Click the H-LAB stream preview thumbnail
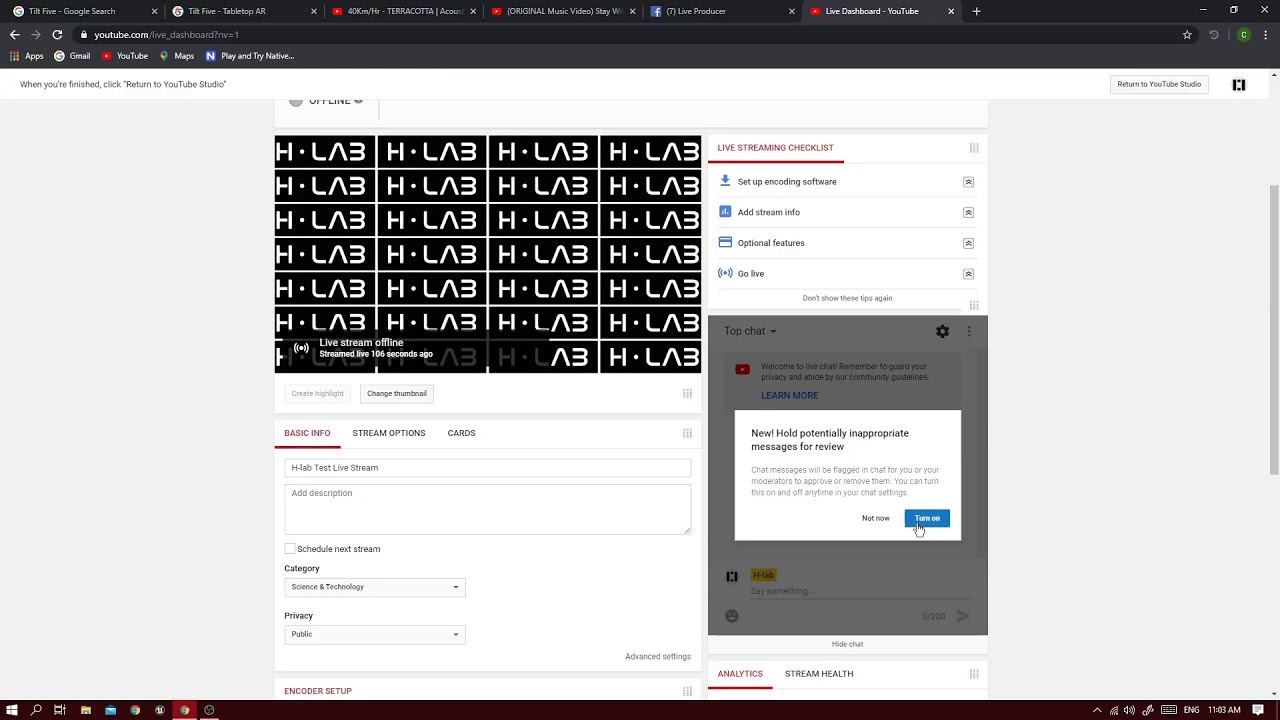Screen dimensions: 1280x720 (488, 254)
